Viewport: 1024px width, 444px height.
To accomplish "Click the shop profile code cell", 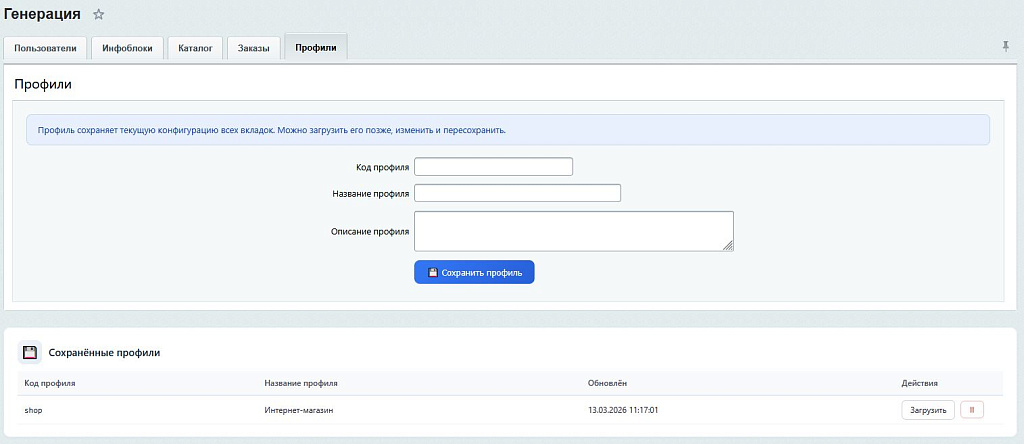I will click(x=33, y=410).
